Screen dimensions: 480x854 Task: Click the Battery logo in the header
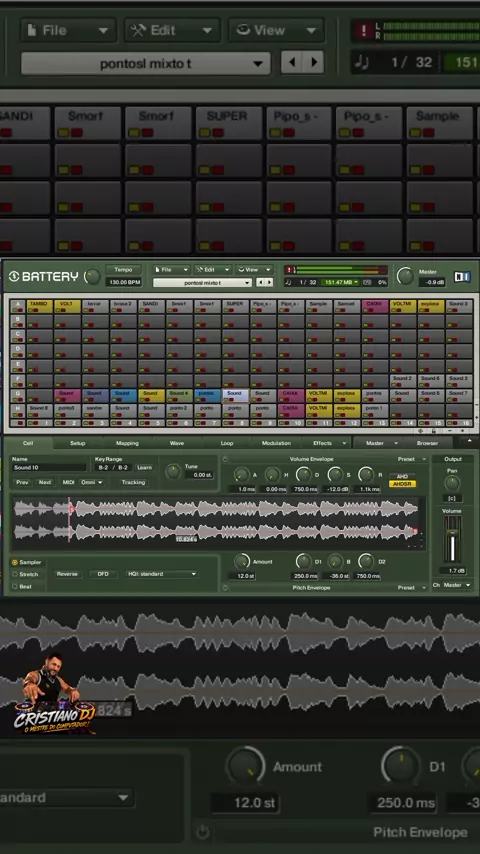click(44, 277)
